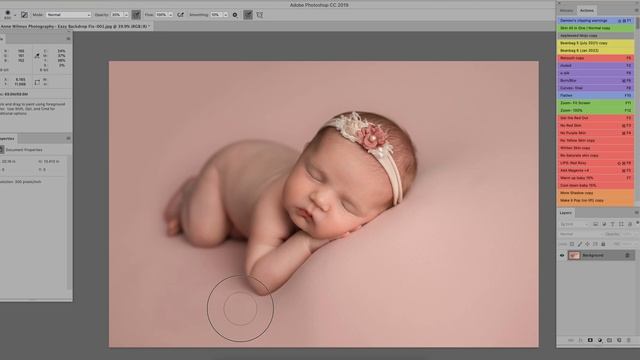Filter layers by type layers icon
640x360 pixels.
pos(612,224)
